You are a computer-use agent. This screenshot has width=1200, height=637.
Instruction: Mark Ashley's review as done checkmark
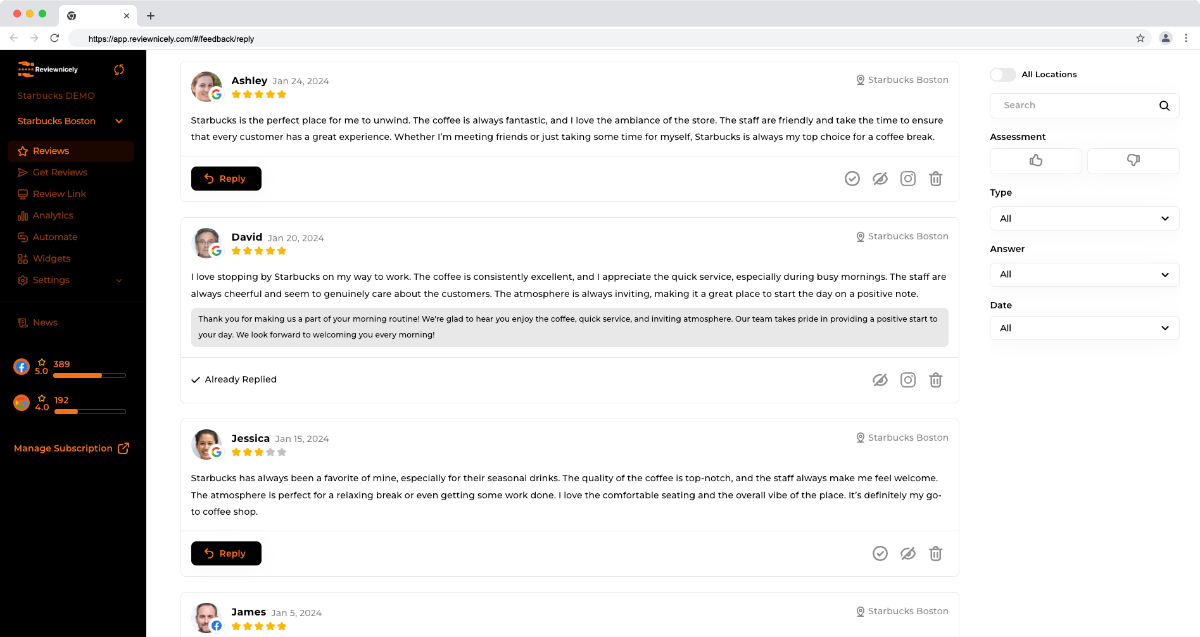coord(852,178)
